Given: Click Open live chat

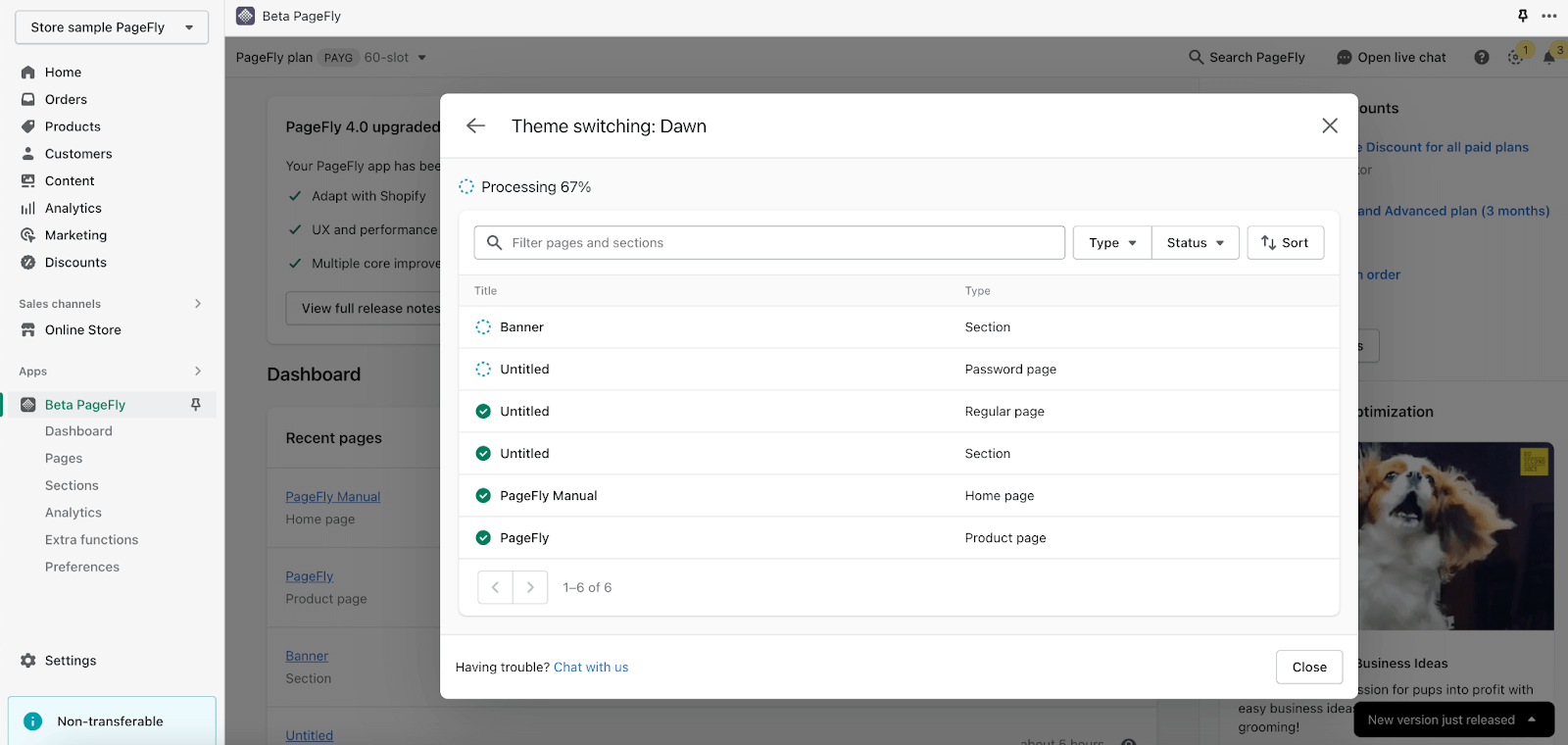Looking at the screenshot, I should [1392, 58].
